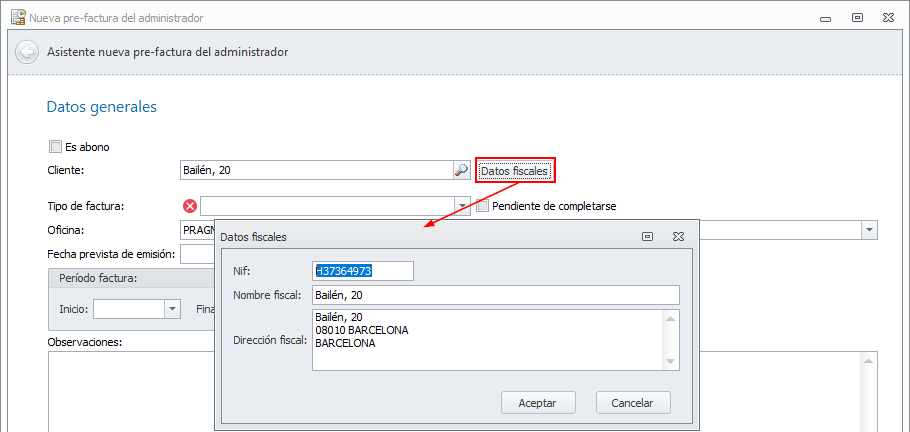Click the magnifier search icon next to Cliente

[x=461, y=170]
